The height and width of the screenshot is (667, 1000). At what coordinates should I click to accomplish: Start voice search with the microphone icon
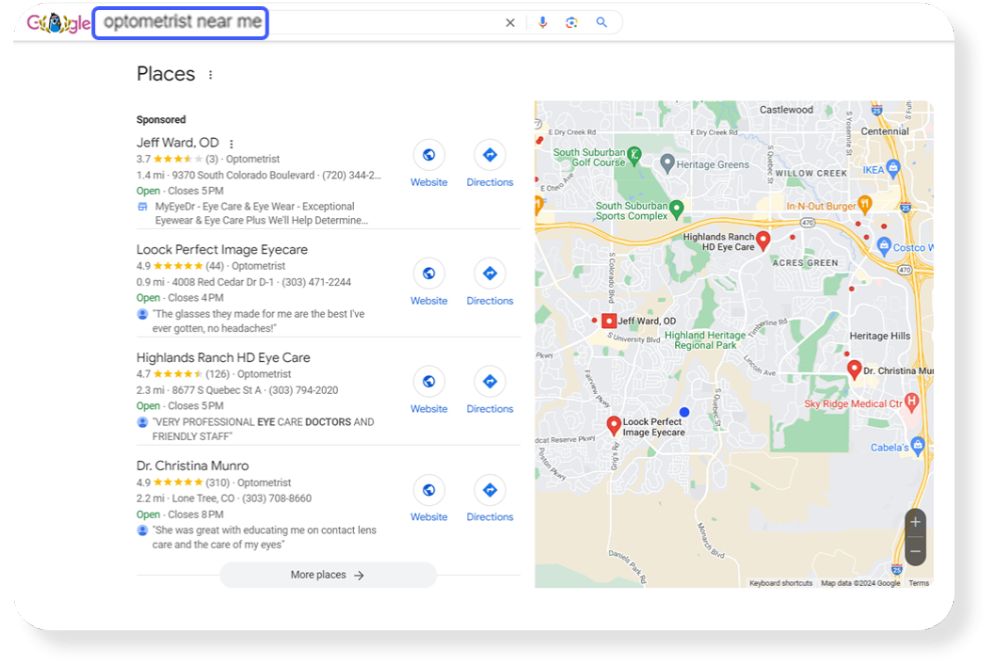point(542,22)
